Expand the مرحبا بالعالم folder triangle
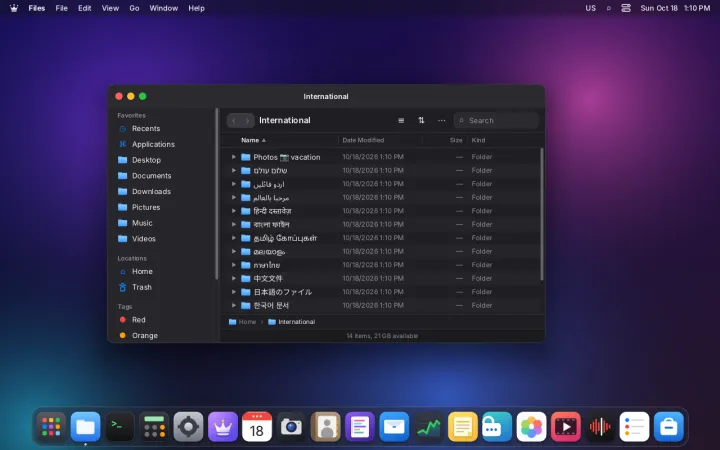 pyautogui.click(x=233, y=197)
